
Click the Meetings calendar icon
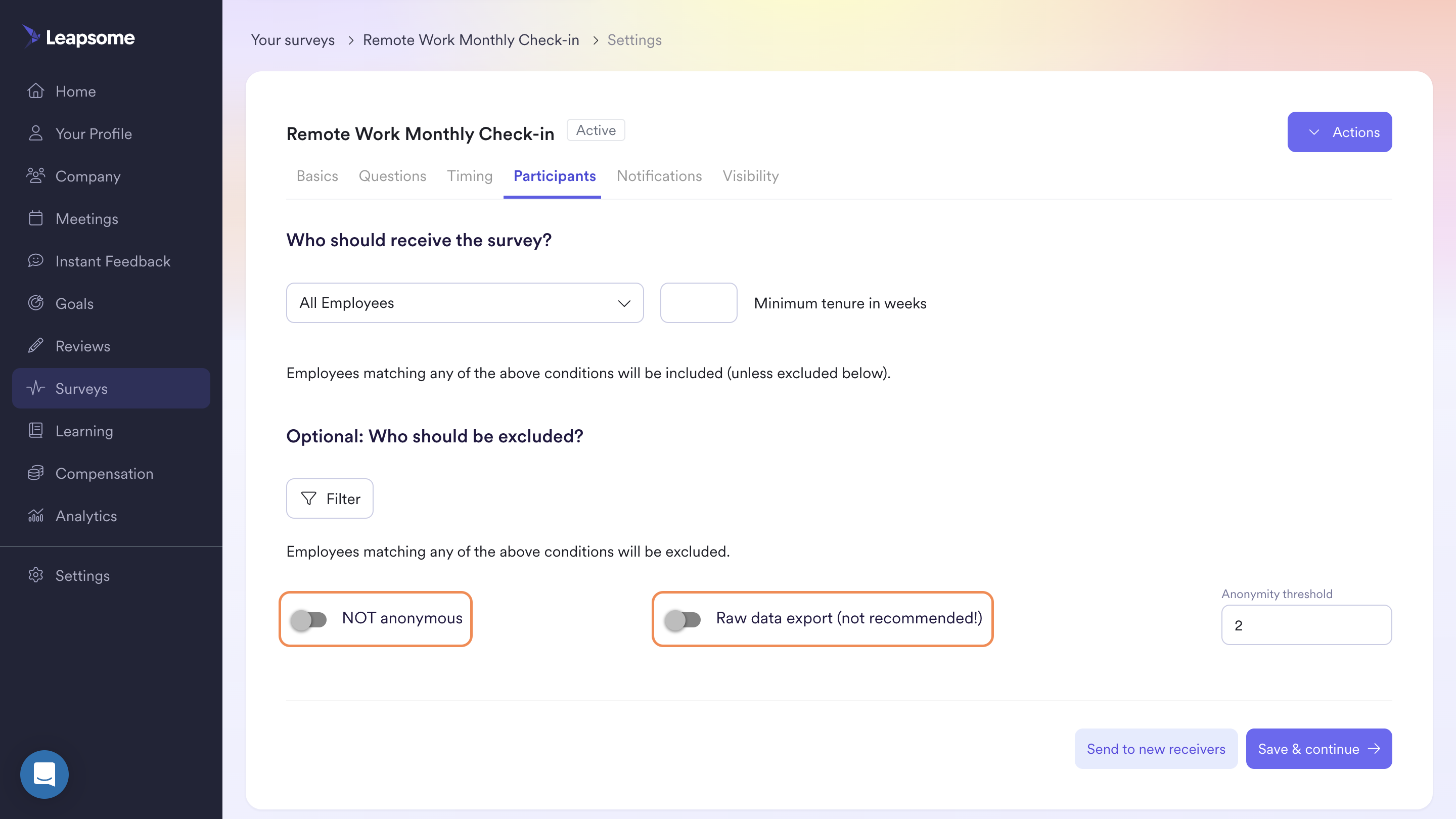tap(35, 218)
